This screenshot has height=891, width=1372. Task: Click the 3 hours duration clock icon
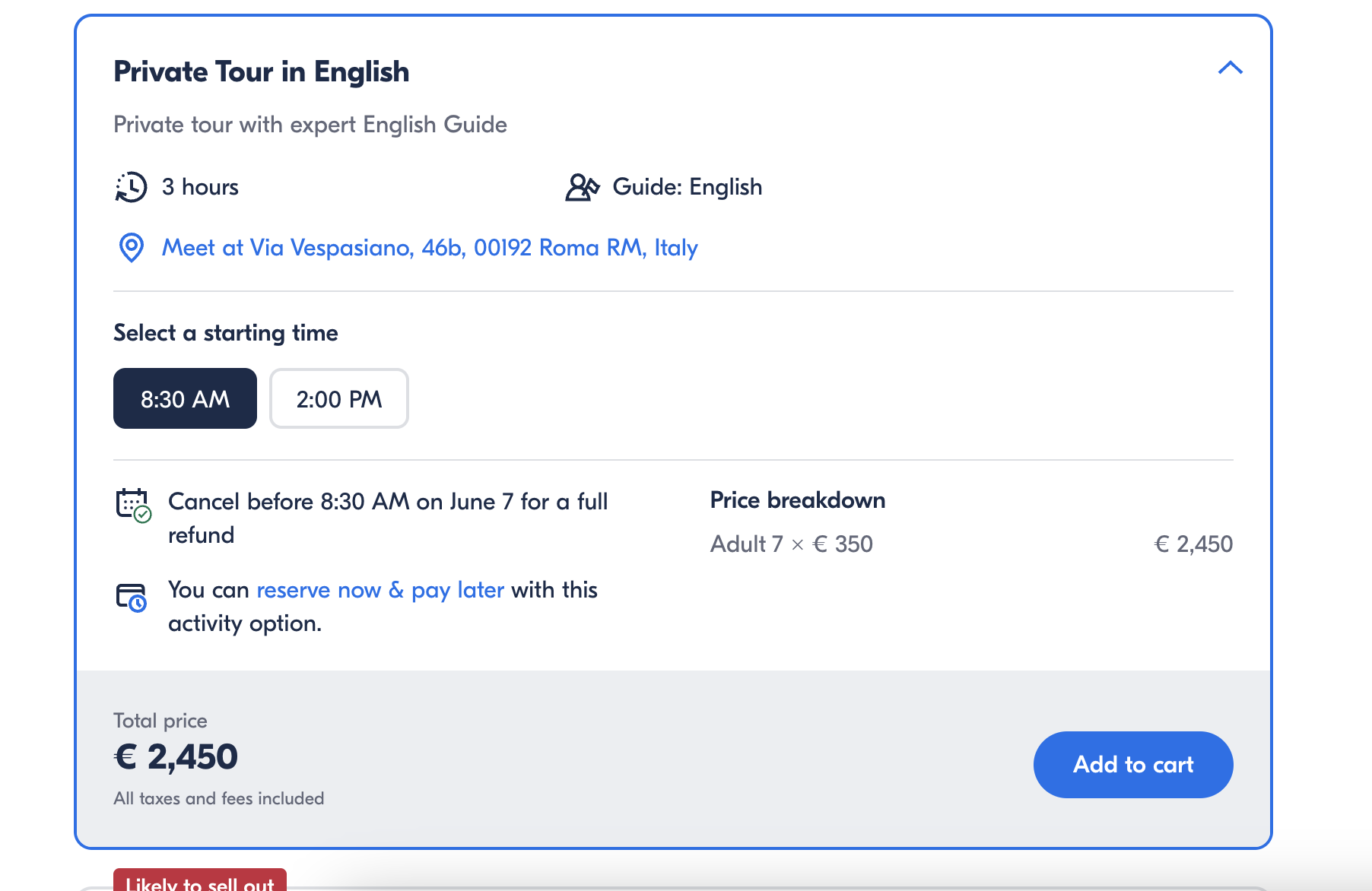tap(131, 187)
